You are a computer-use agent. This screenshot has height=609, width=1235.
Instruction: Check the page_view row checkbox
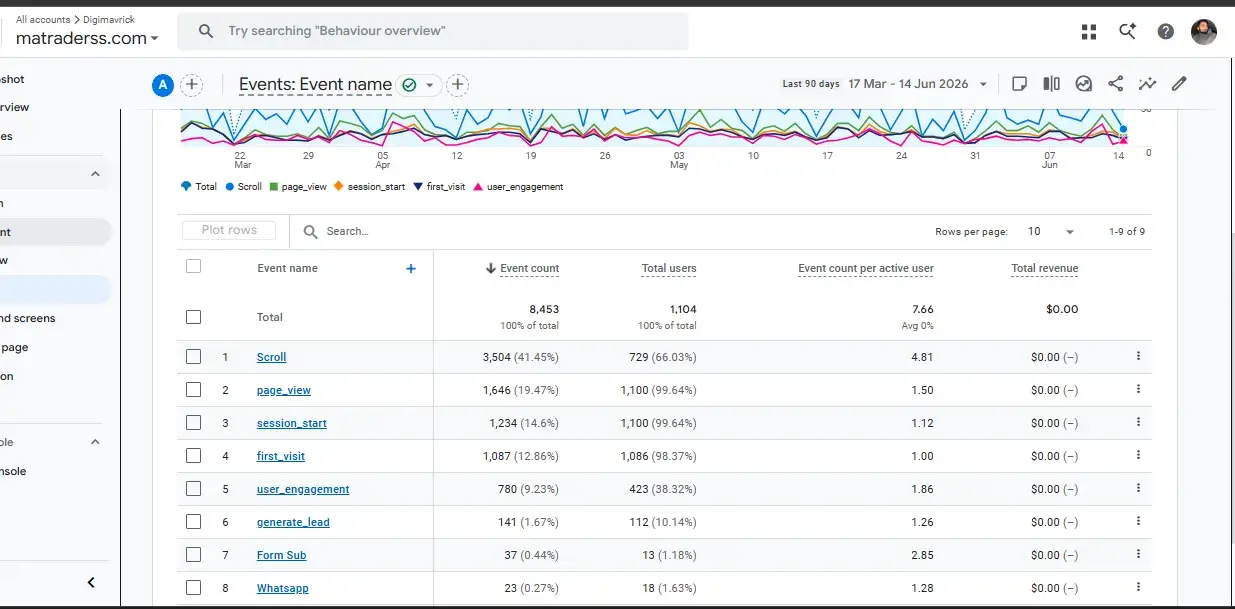pyautogui.click(x=194, y=390)
